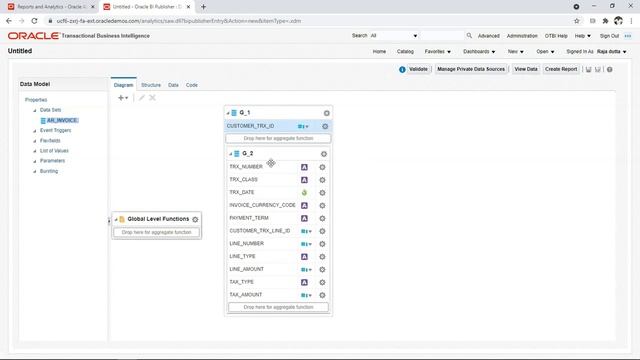
Task: Collapse the G_1 group
Action: 228,113
